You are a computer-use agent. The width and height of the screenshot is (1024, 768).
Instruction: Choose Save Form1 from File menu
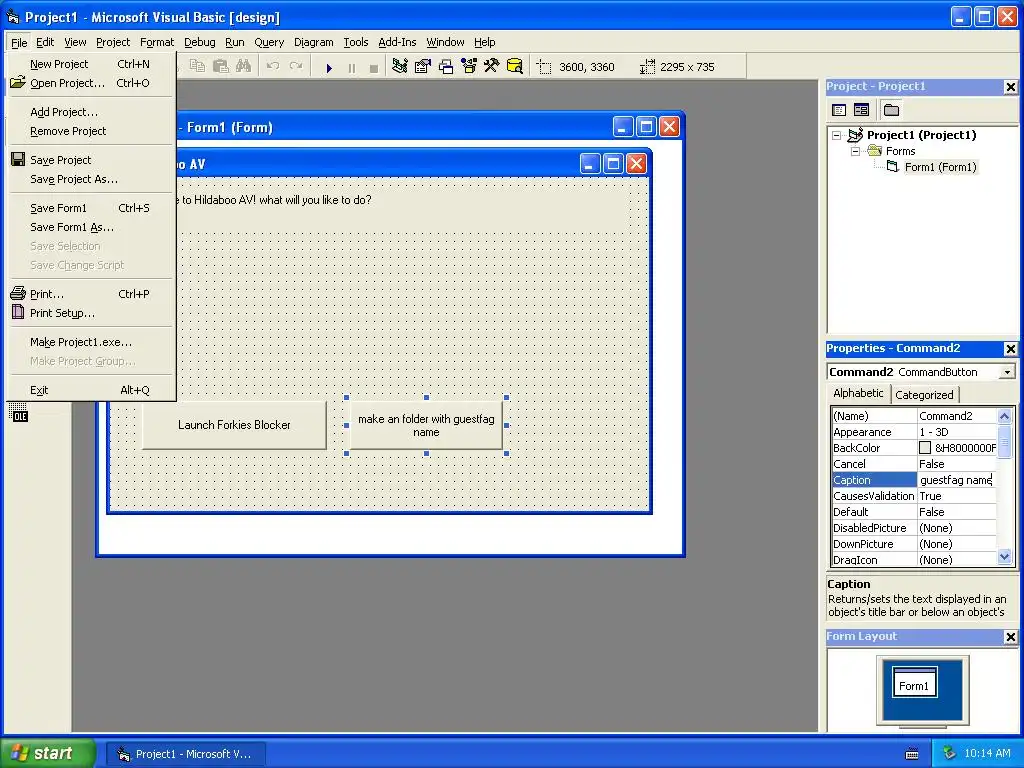point(90,208)
